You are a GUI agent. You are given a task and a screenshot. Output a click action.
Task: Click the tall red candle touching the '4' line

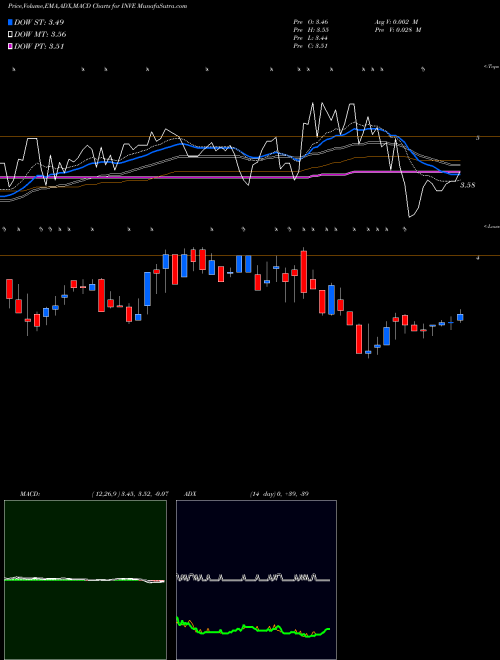pyautogui.click(x=304, y=271)
